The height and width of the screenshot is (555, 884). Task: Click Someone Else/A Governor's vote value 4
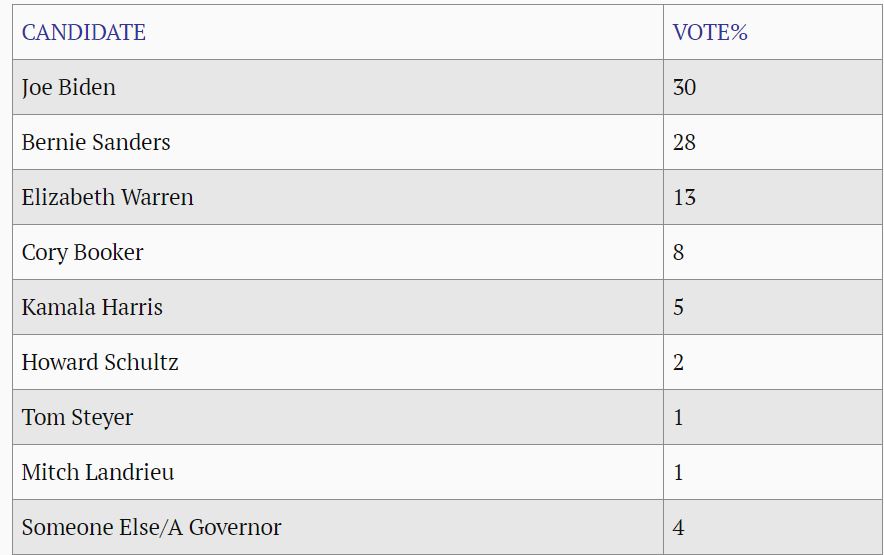point(679,527)
